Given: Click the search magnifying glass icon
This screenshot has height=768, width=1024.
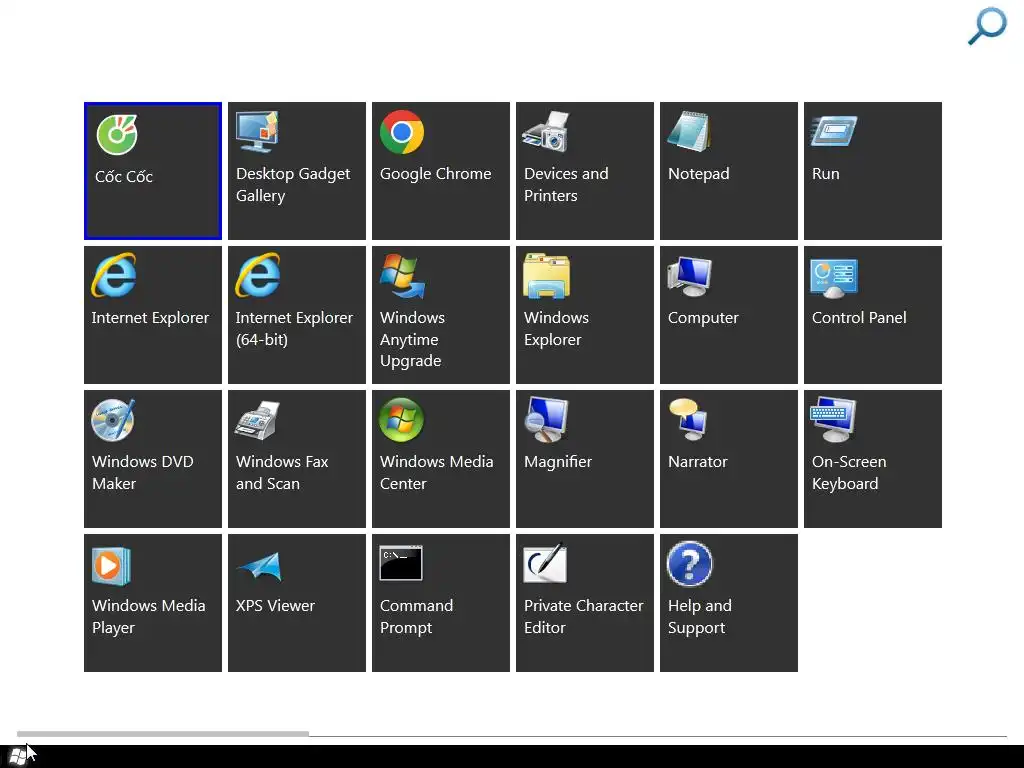Looking at the screenshot, I should 987,26.
